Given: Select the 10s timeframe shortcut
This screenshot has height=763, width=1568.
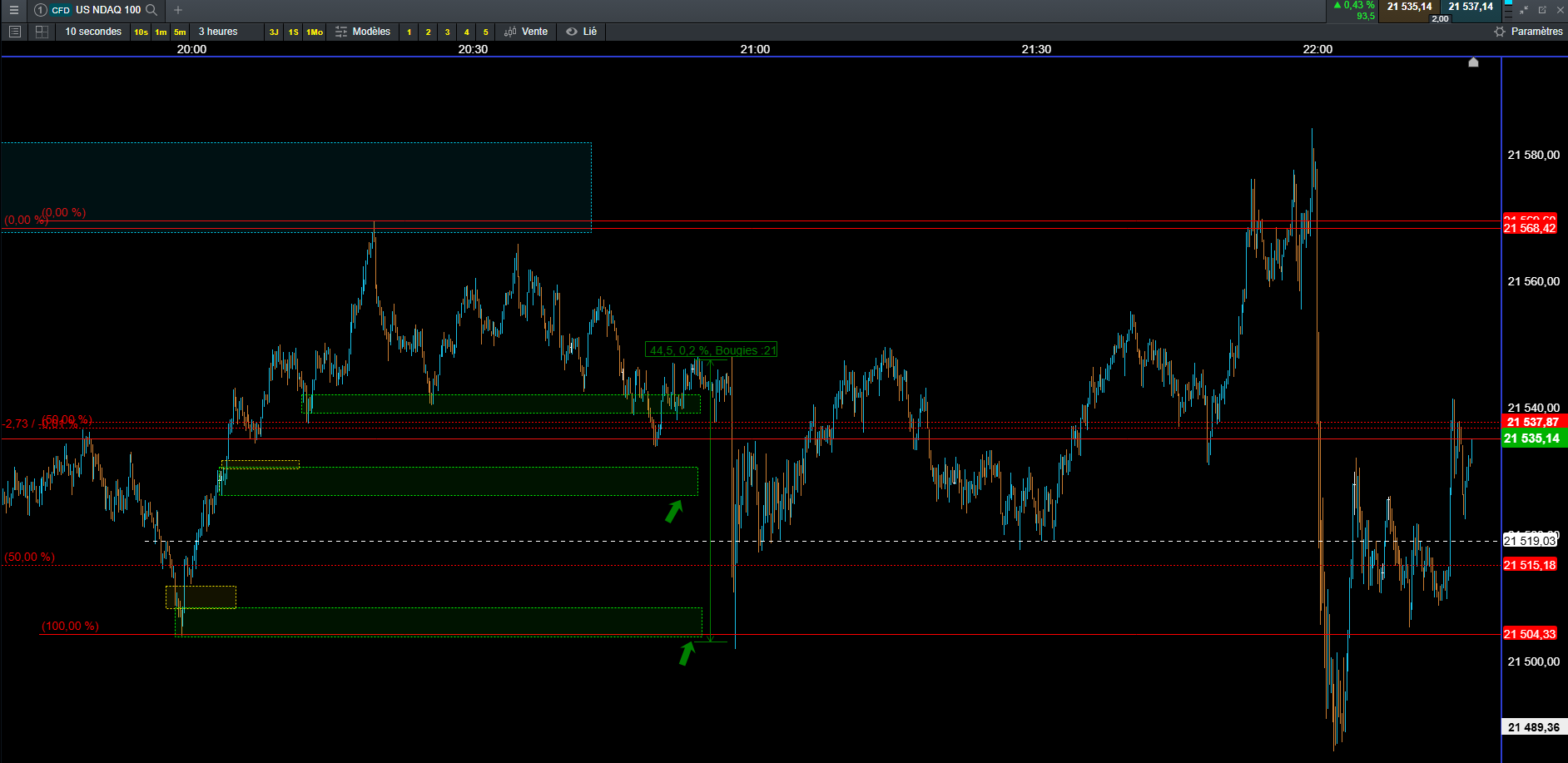Looking at the screenshot, I should [141, 32].
